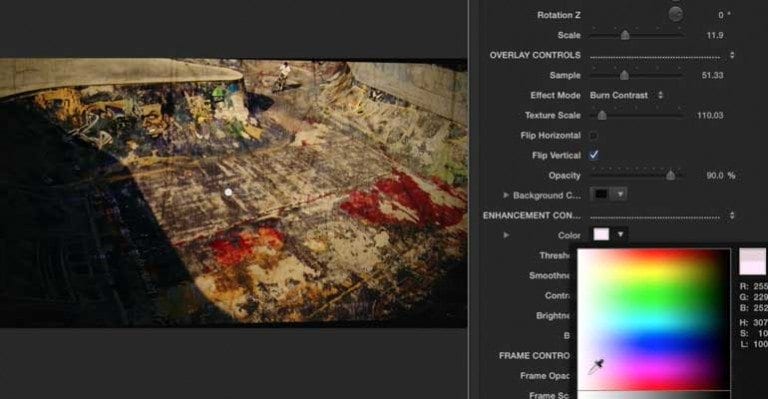Click the Enhancement Controls group stepper arrows
Screen dimensions: 768x399
coord(732,215)
